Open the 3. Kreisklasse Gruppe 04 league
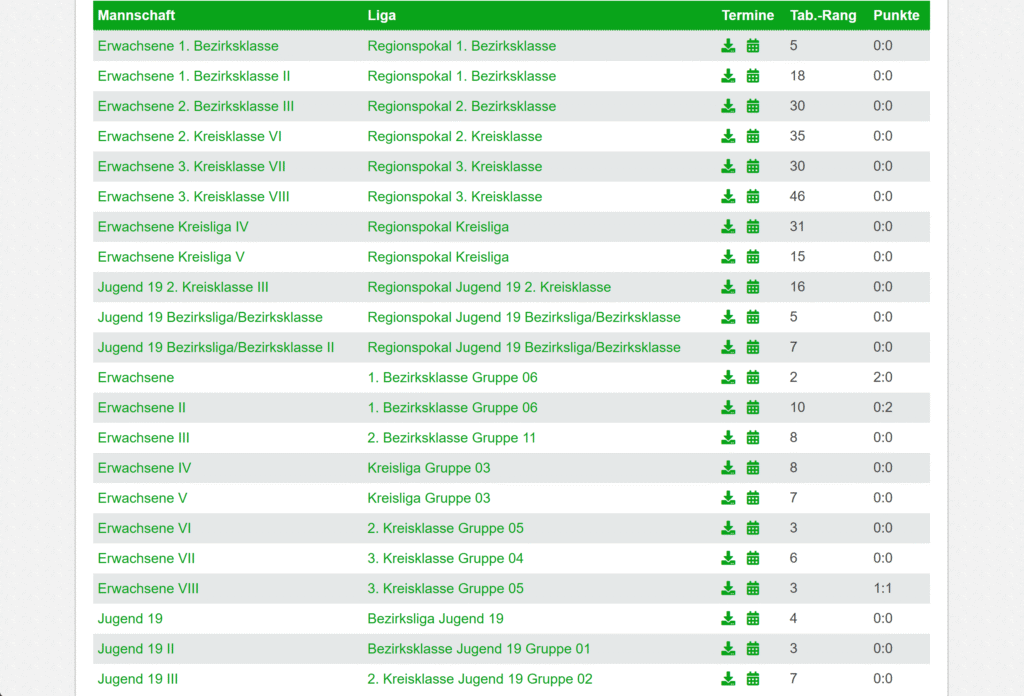1024x696 pixels. 445,558
